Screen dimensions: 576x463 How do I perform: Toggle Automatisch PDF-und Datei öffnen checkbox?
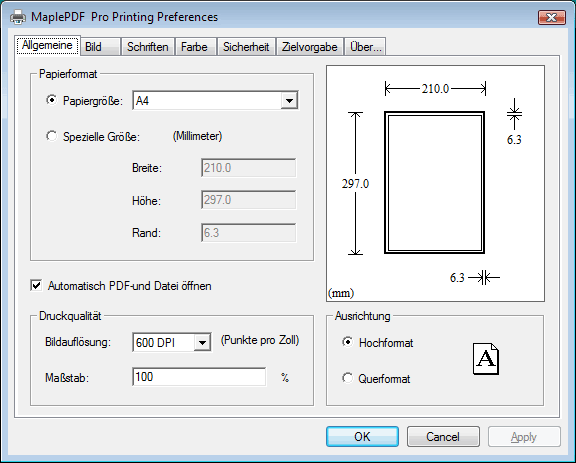[36, 286]
